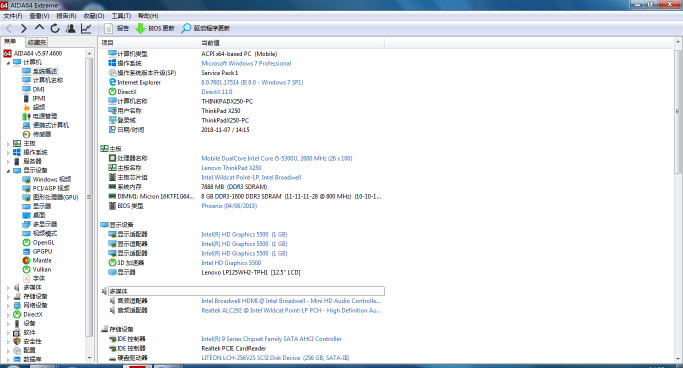This screenshot has height=368, width=683.
Task: Click the back navigation arrow icon
Action: click(9, 28)
